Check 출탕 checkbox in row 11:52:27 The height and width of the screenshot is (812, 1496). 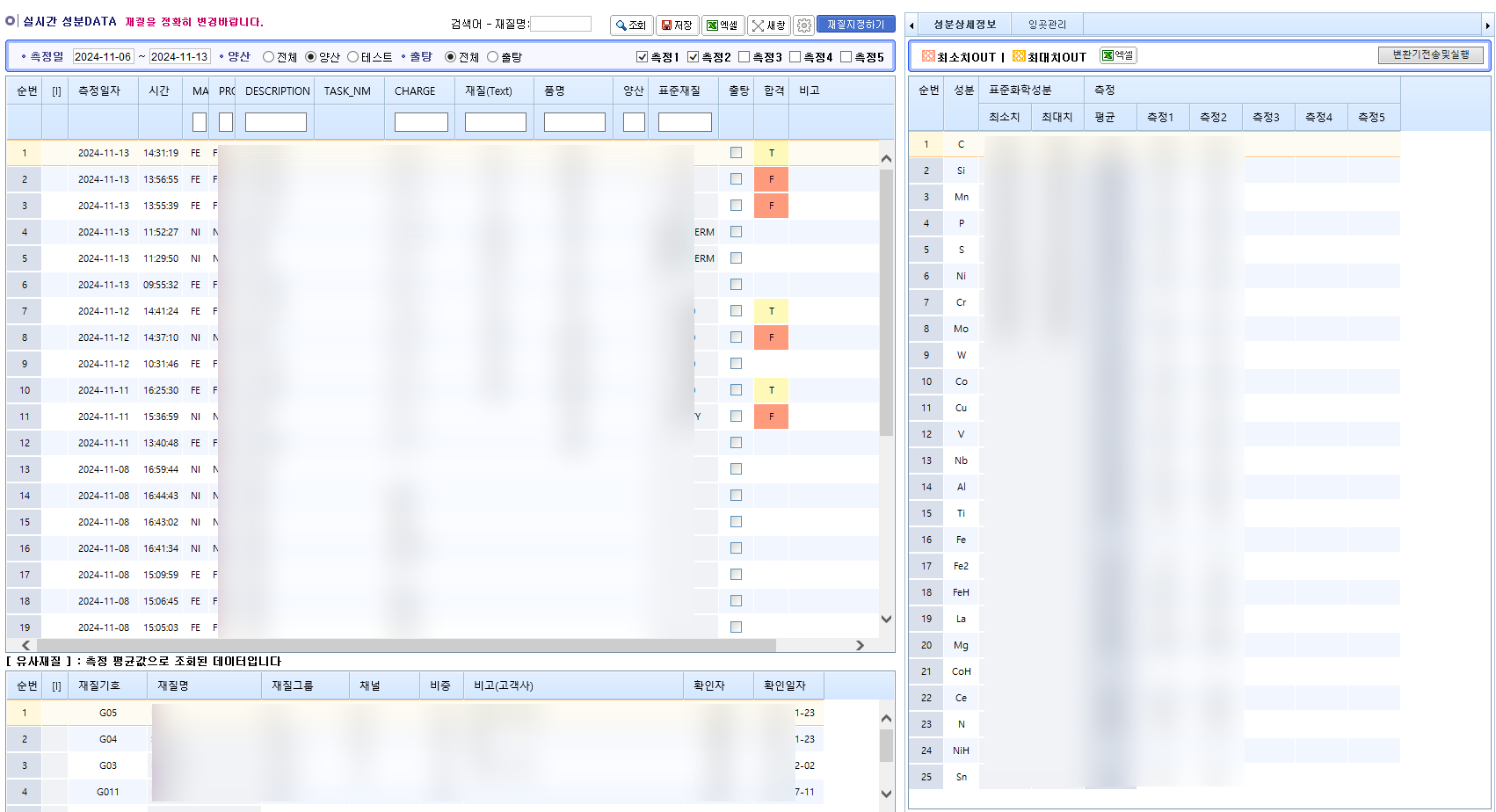(x=736, y=232)
